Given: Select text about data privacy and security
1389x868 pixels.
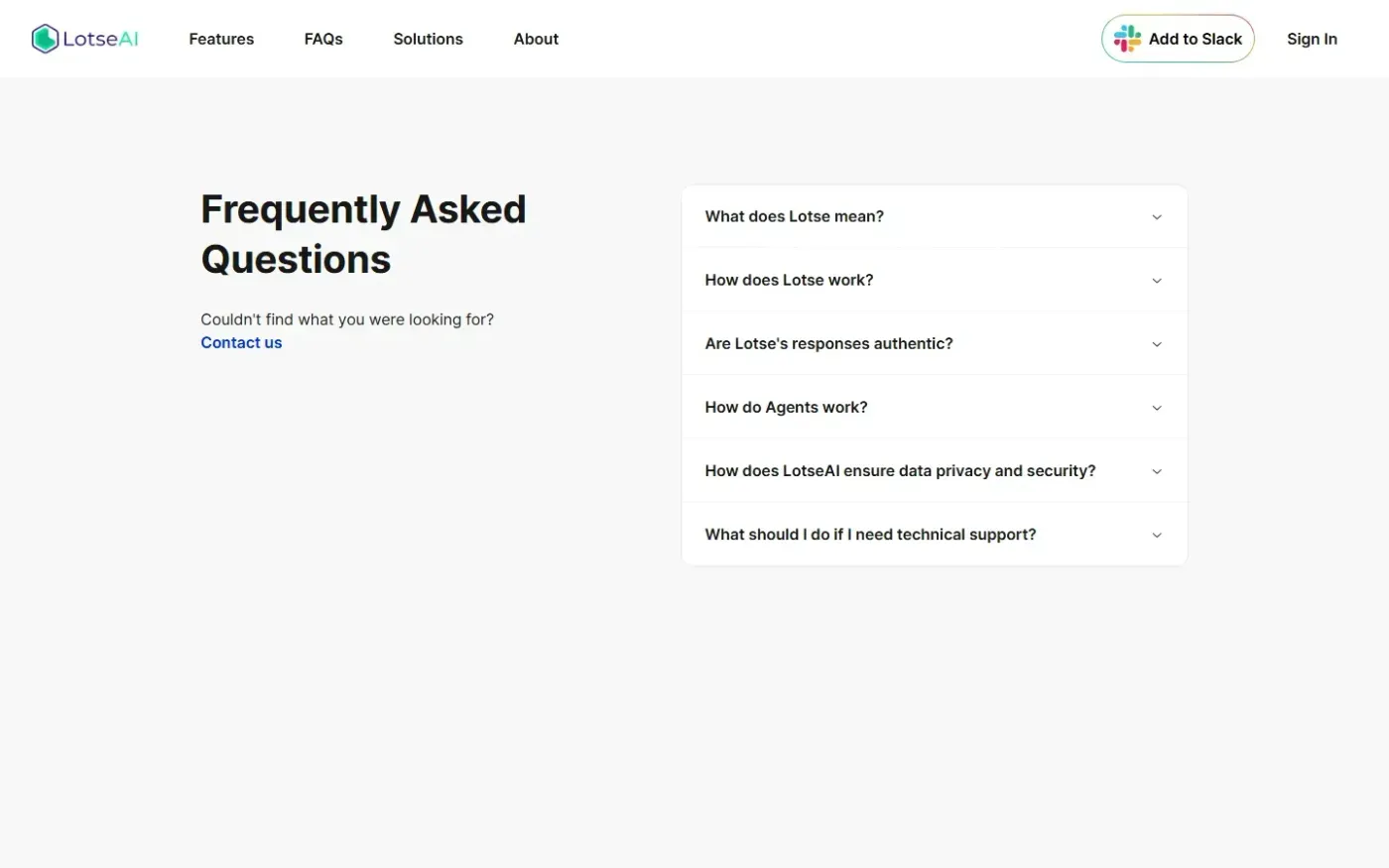Looking at the screenshot, I should 900,470.
